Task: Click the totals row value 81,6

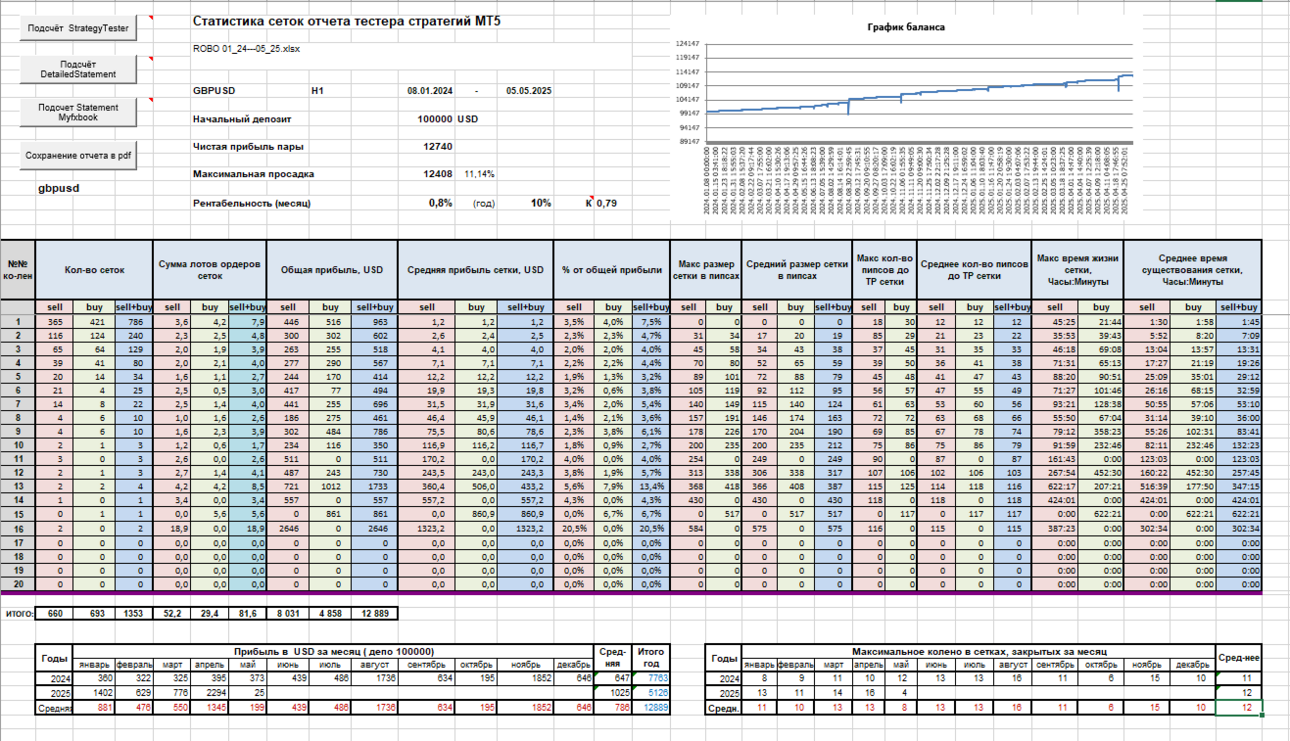Action: (x=247, y=612)
